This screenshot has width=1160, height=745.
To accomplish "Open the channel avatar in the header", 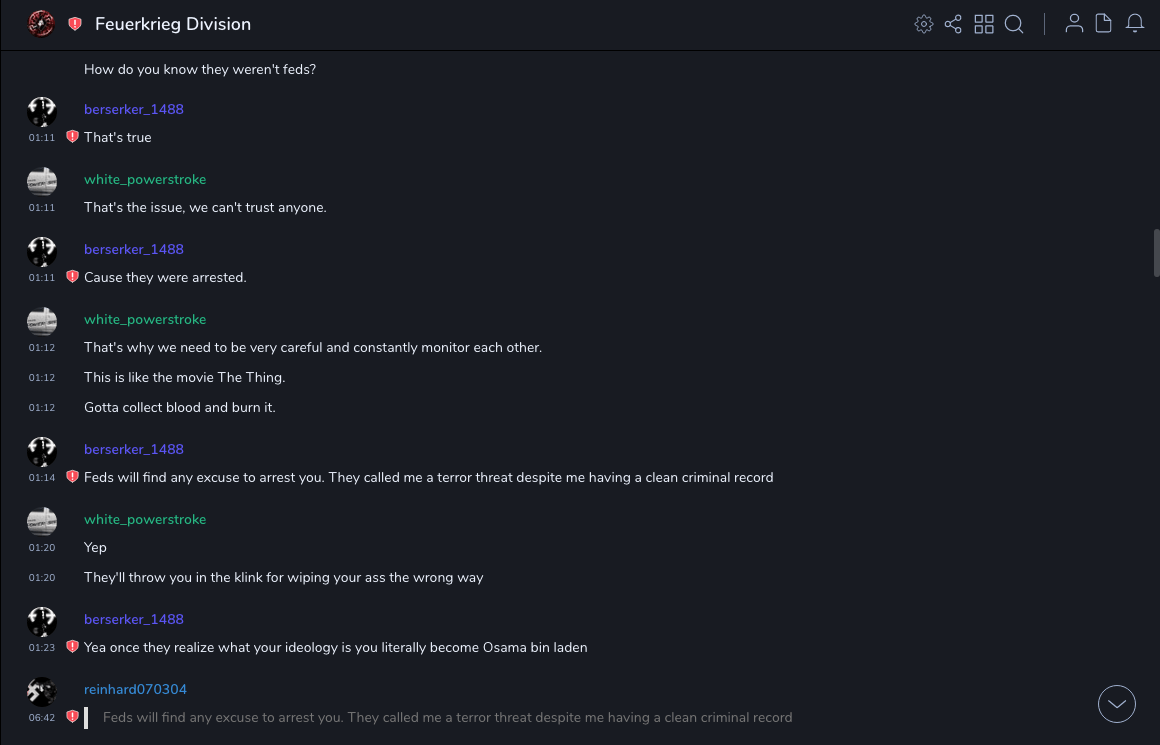I will coord(41,24).
